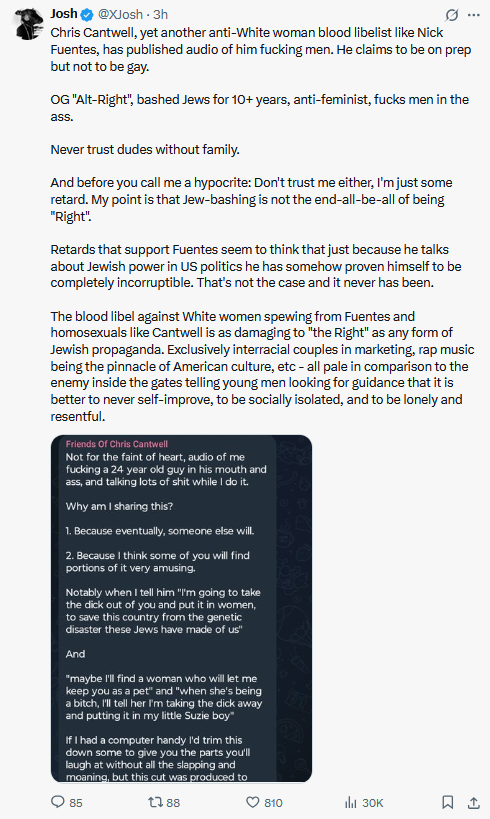Open the post's 3h timestamp
Screen dimensions: 490x819
tap(160, 15)
